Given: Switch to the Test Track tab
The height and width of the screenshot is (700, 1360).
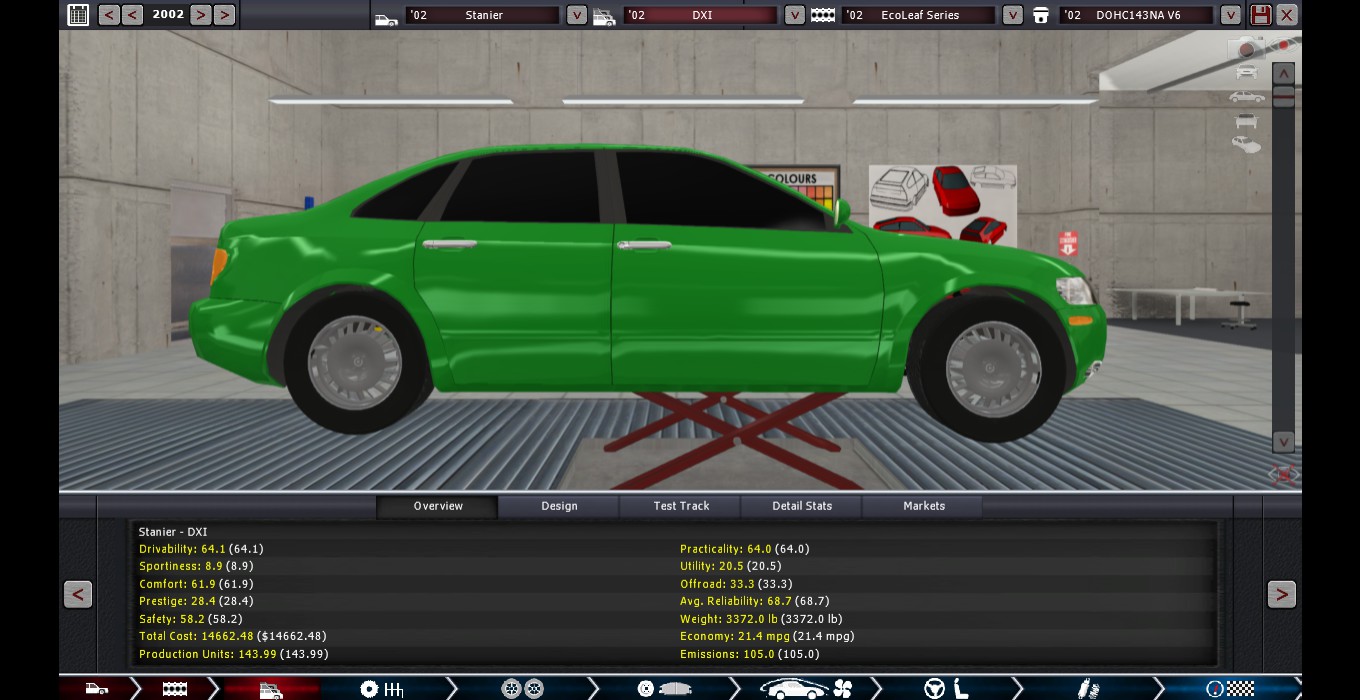Looking at the screenshot, I should [x=681, y=506].
